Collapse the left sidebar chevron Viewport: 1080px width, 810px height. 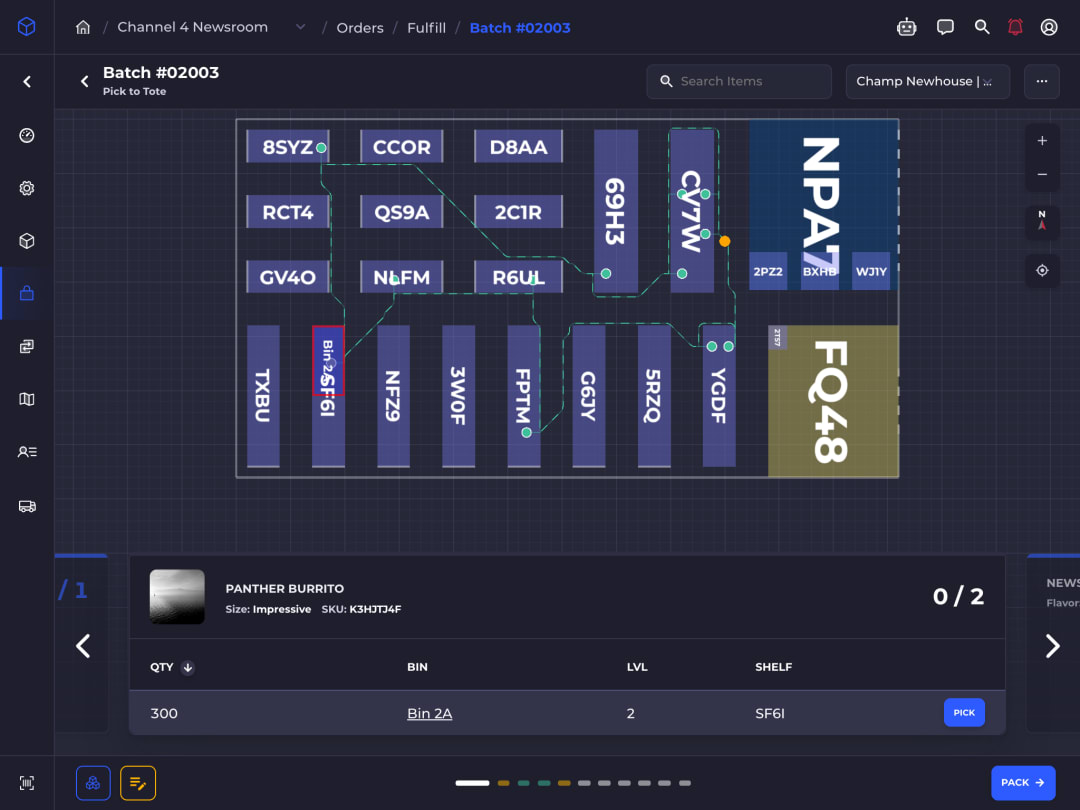tap(27, 82)
